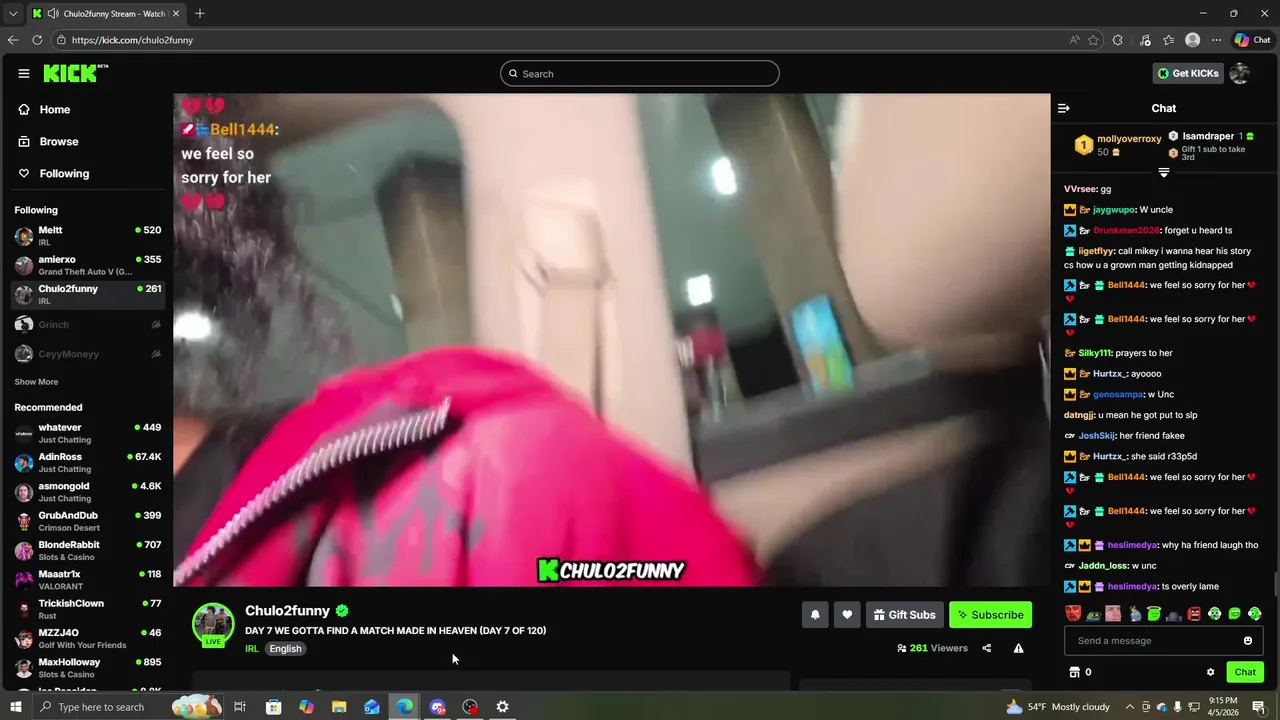Open the emoji picker in chat
The height and width of the screenshot is (720, 1280).
point(1248,641)
